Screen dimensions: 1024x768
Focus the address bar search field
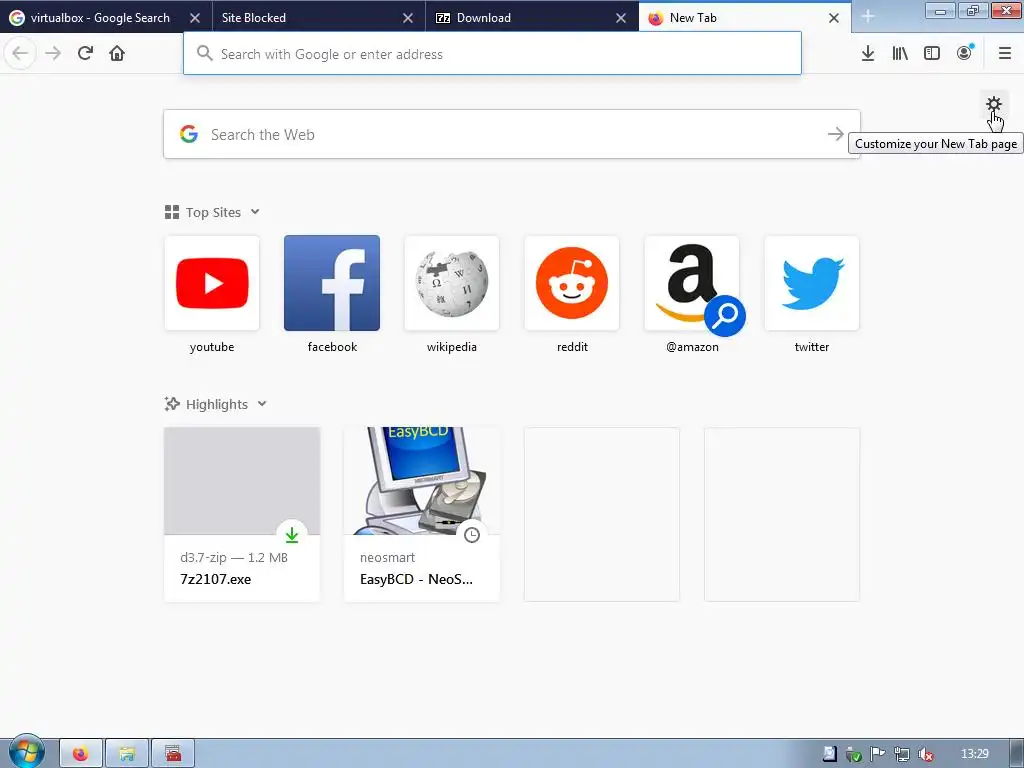(492, 54)
